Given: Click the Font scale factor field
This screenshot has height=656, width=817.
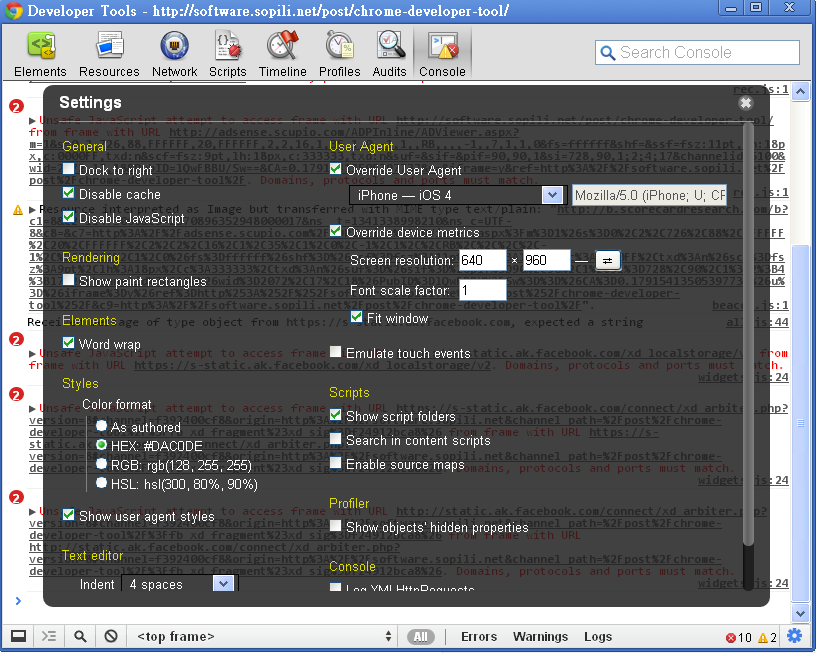Looking at the screenshot, I should [483, 290].
